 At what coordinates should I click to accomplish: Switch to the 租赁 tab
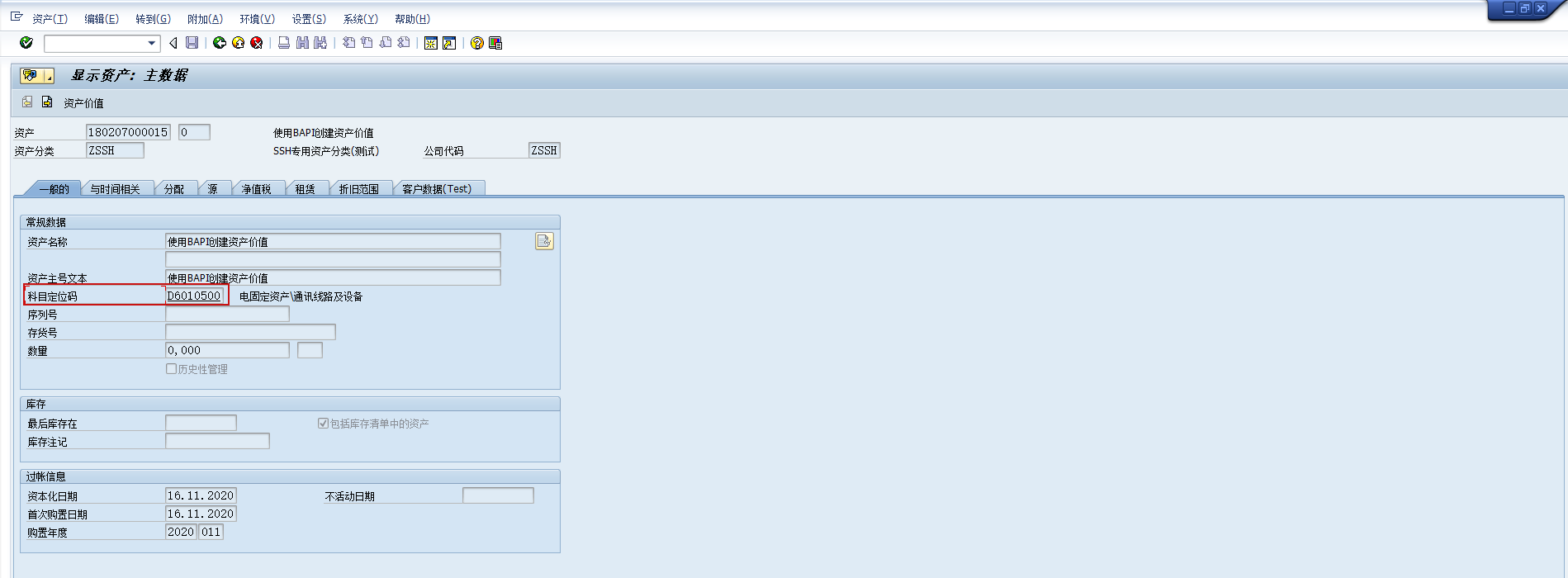[x=306, y=189]
